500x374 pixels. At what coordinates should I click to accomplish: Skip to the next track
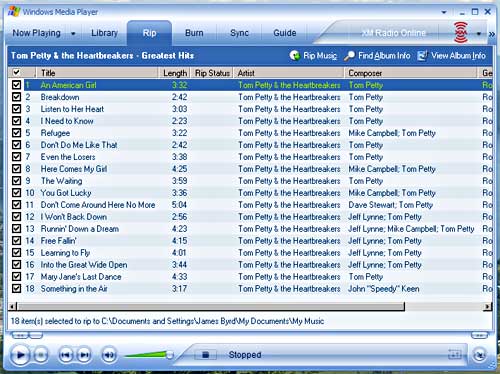pyautogui.click(x=84, y=355)
